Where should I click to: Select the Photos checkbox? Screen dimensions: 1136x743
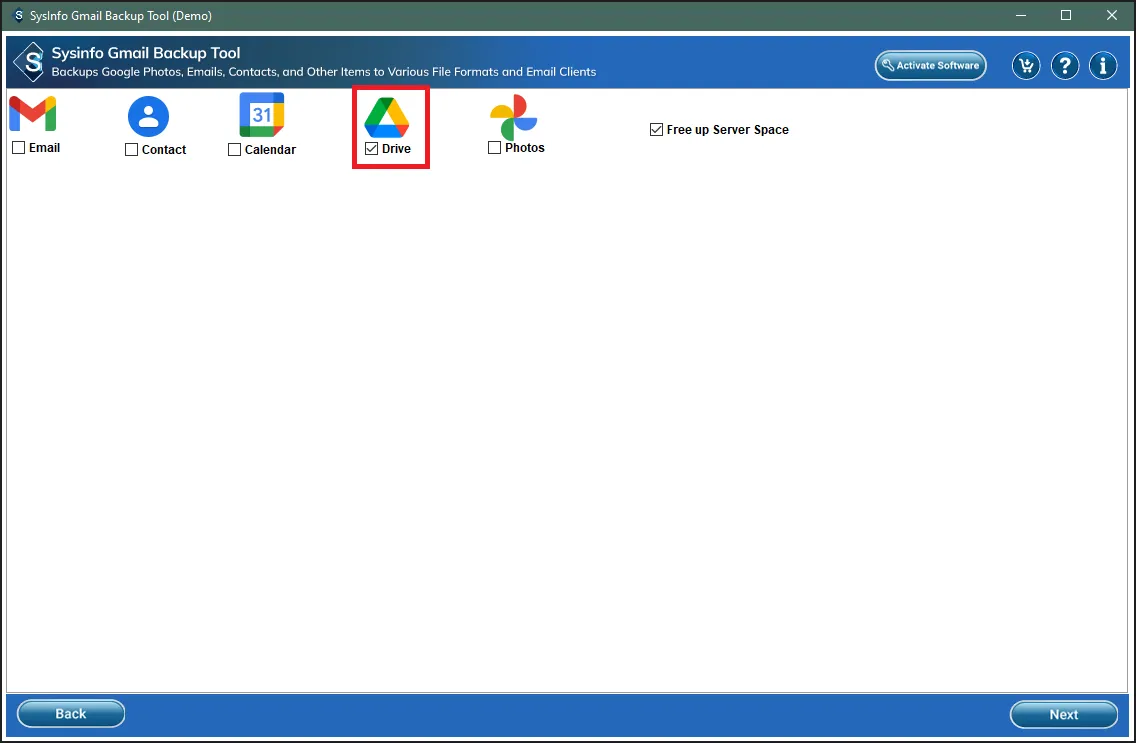tap(495, 148)
